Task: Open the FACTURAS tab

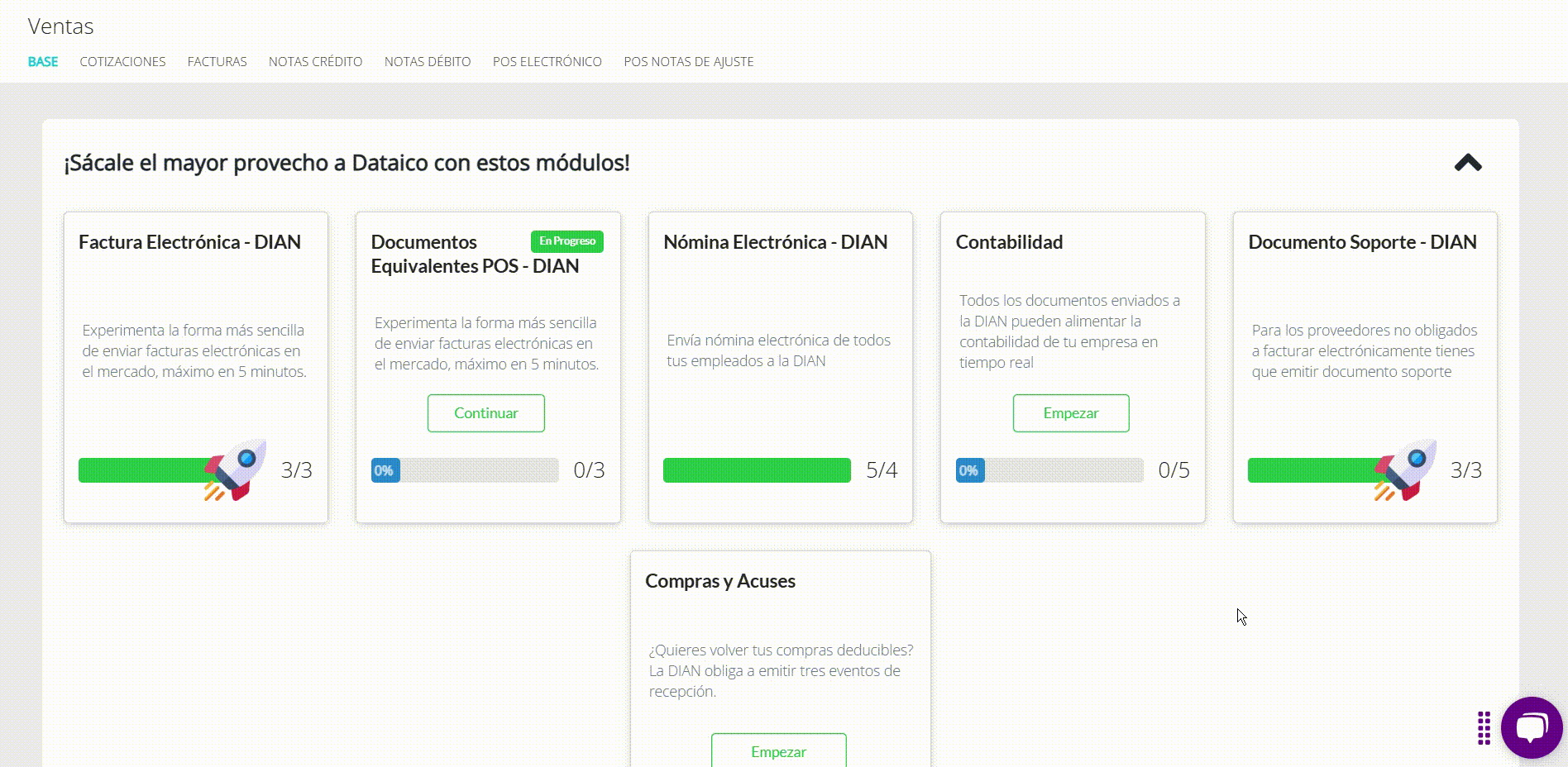Action: point(217,61)
